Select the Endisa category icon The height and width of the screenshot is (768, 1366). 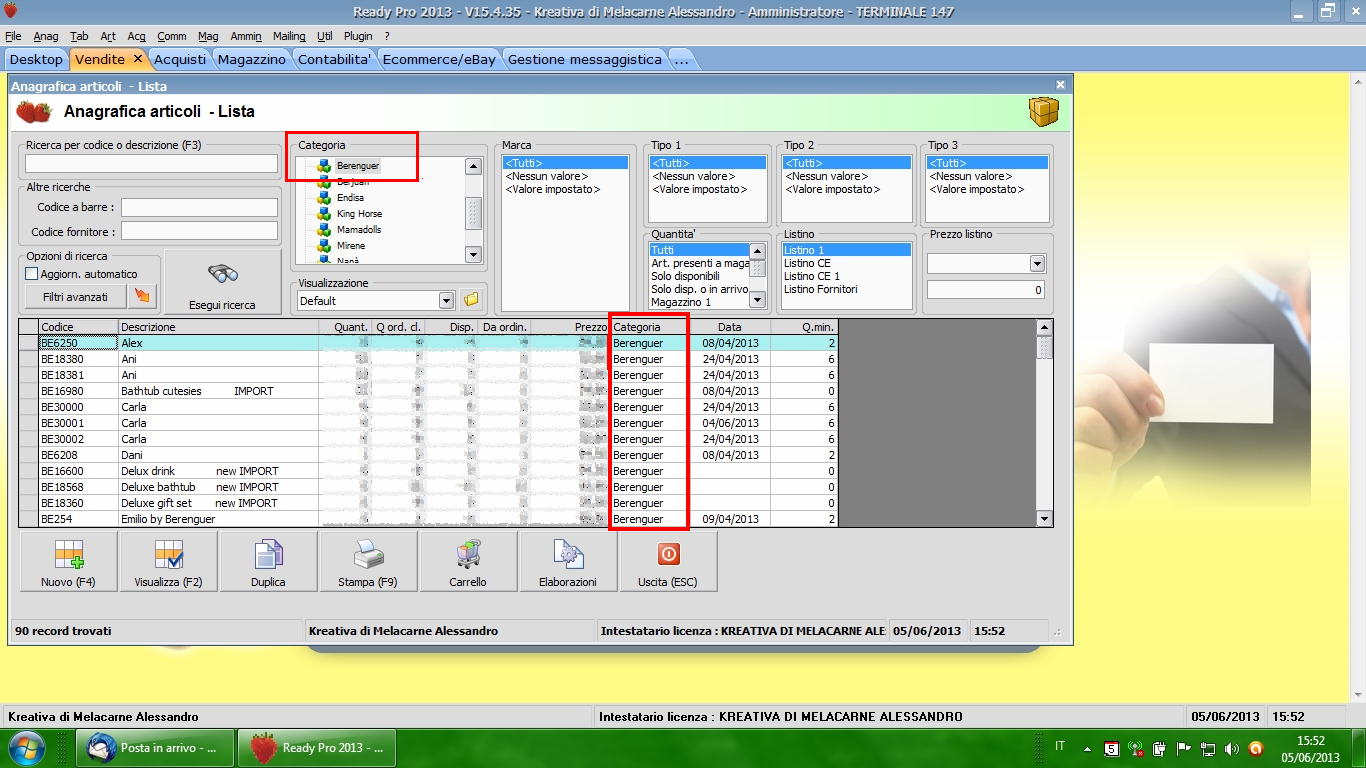[x=324, y=198]
